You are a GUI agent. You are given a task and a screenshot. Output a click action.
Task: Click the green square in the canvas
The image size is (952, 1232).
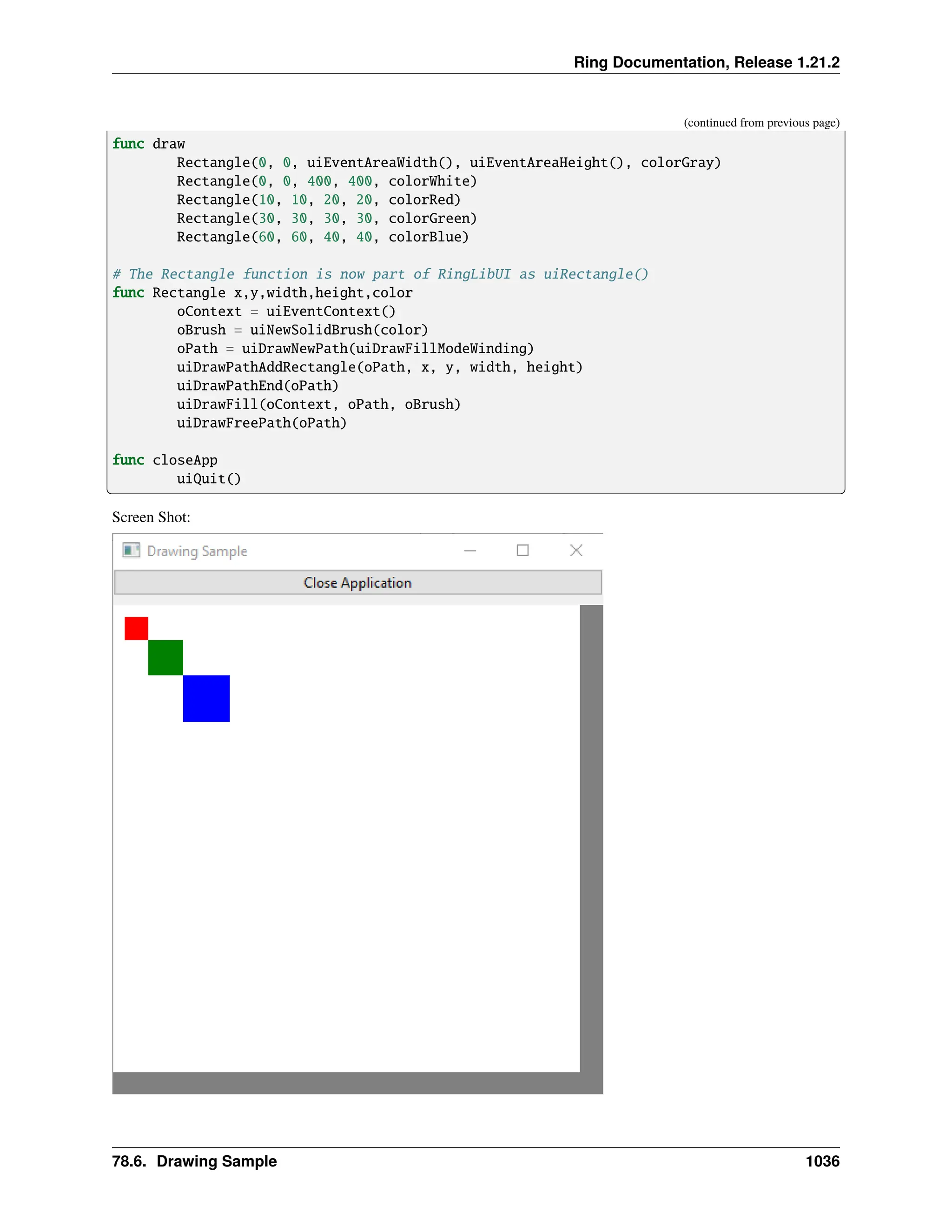tap(165, 658)
